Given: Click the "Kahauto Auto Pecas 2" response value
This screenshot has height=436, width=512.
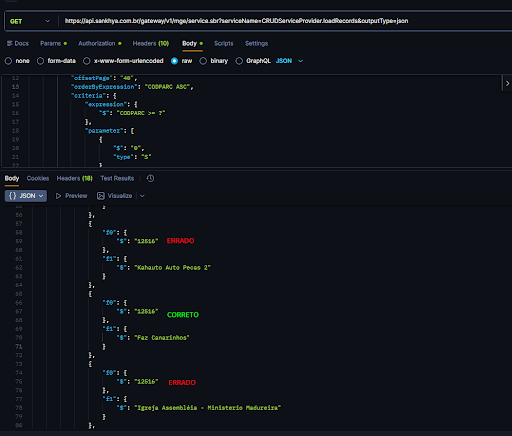Looking at the screenshot, I should click(172, 267).
